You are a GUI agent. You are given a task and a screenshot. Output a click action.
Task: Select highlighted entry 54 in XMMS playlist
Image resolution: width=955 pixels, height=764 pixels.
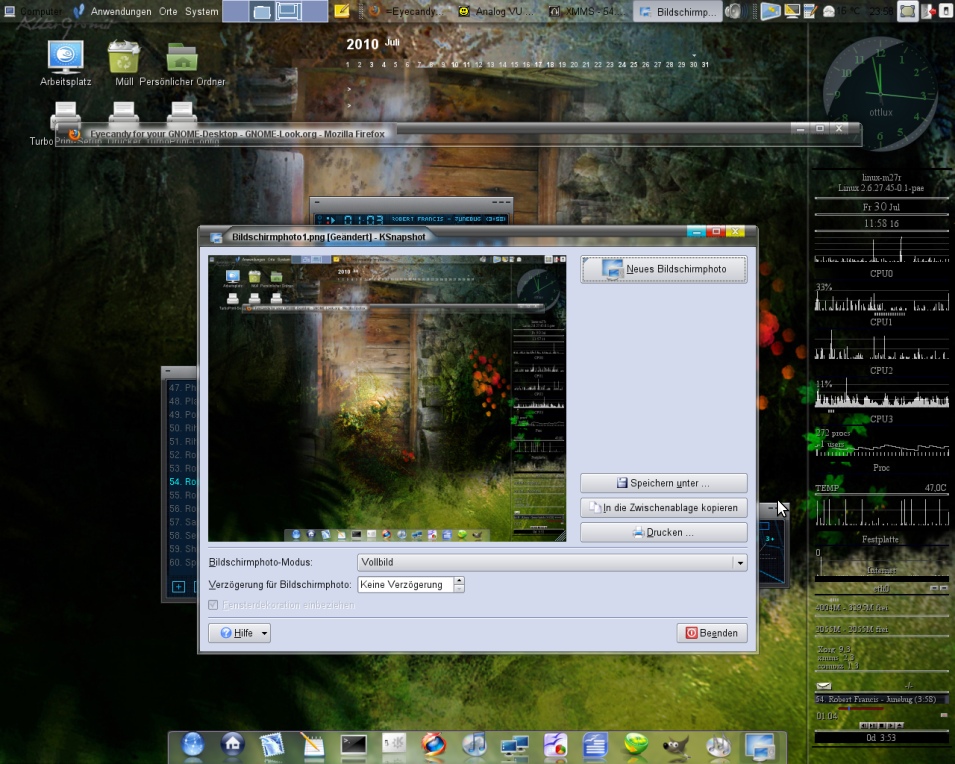[183, 481]
